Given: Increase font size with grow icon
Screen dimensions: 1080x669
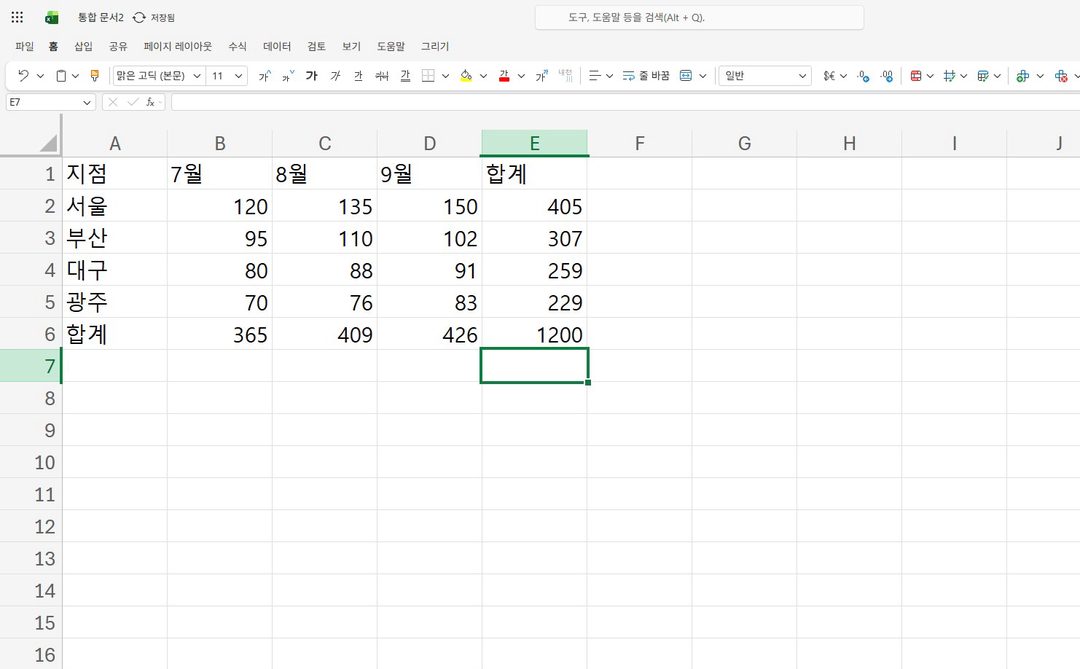Looking at the screenshot, I should 264,76.
